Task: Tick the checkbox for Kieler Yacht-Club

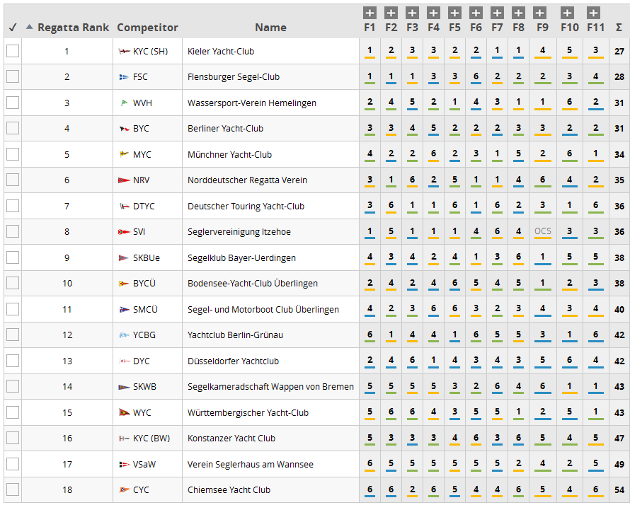Action: 12,51
